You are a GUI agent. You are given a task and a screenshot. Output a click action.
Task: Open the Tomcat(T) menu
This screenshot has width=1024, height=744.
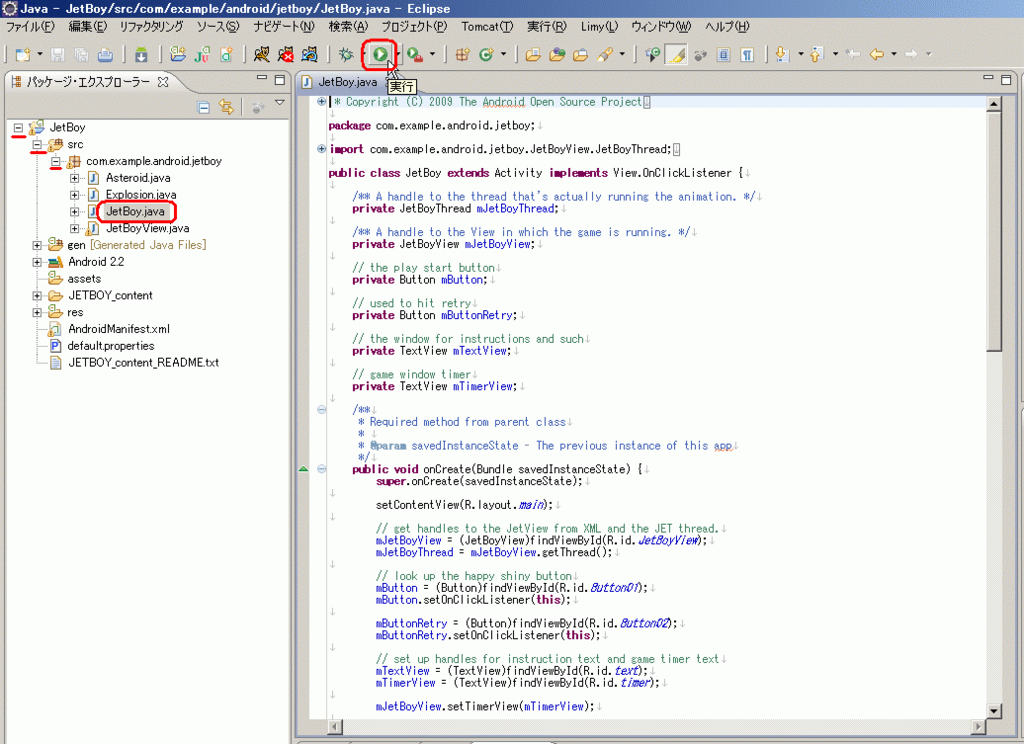tap(487, 27)
